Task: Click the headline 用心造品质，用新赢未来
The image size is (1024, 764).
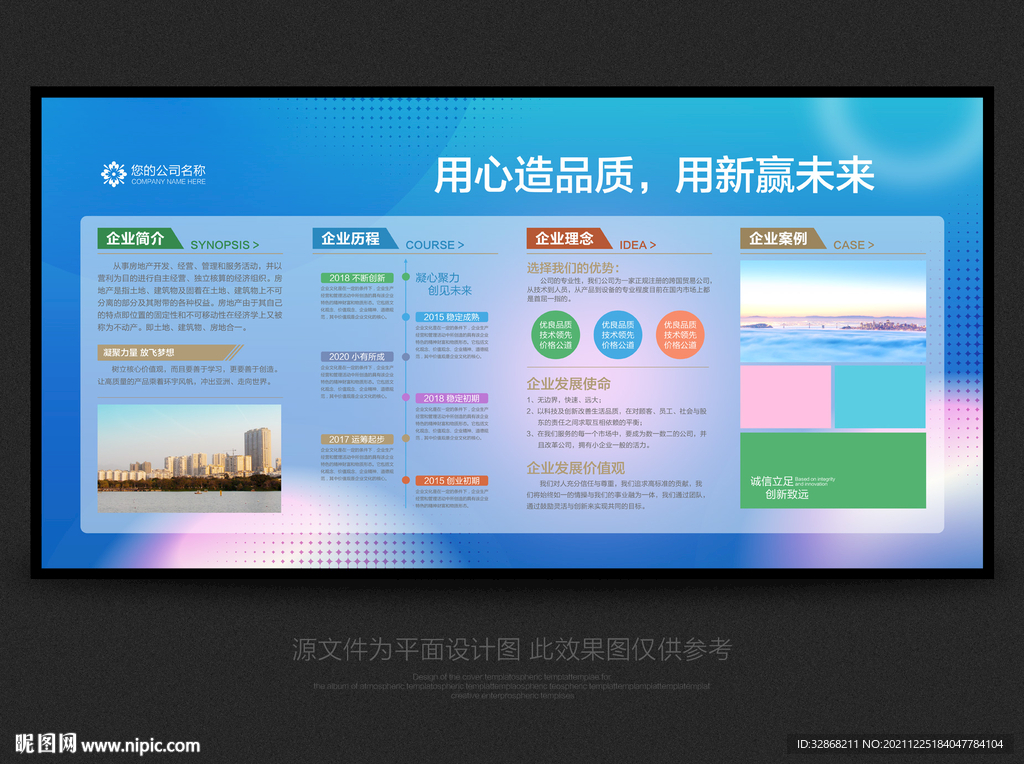Action: [654, 175]
